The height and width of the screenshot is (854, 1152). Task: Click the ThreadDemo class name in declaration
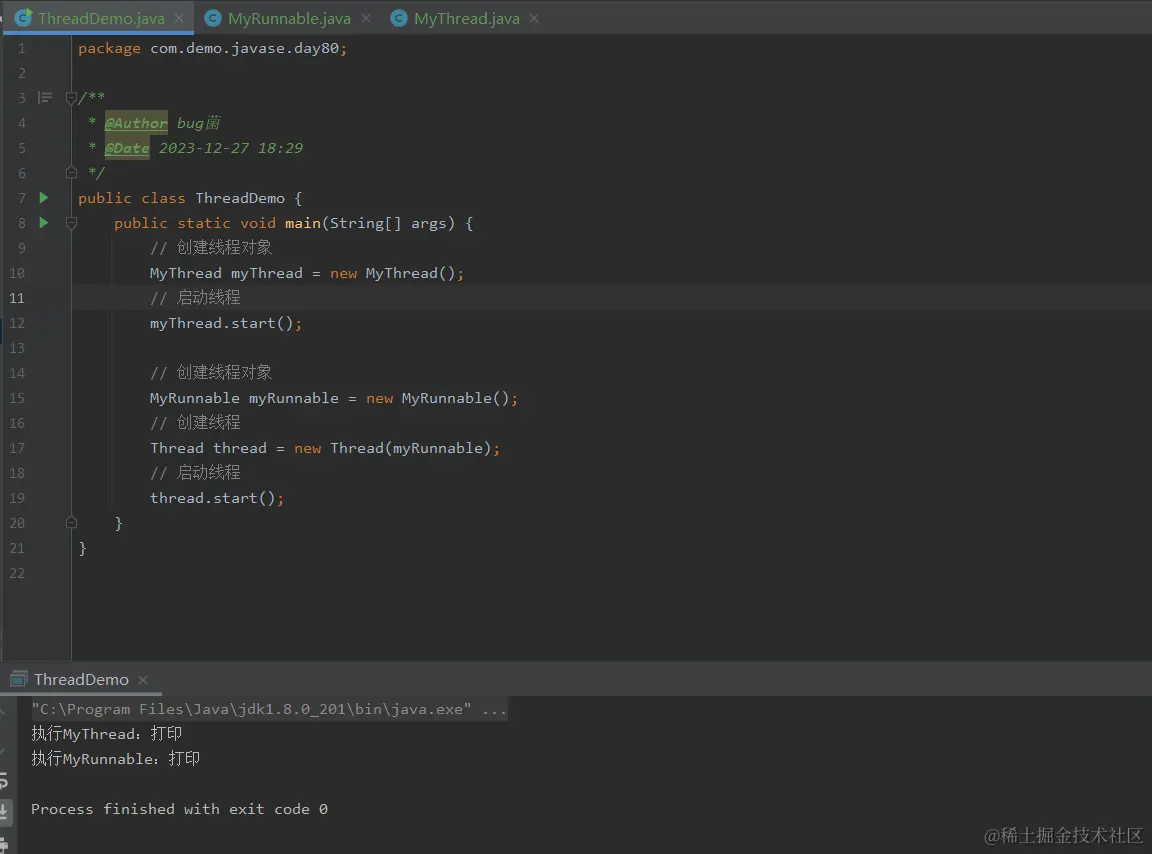240,198
